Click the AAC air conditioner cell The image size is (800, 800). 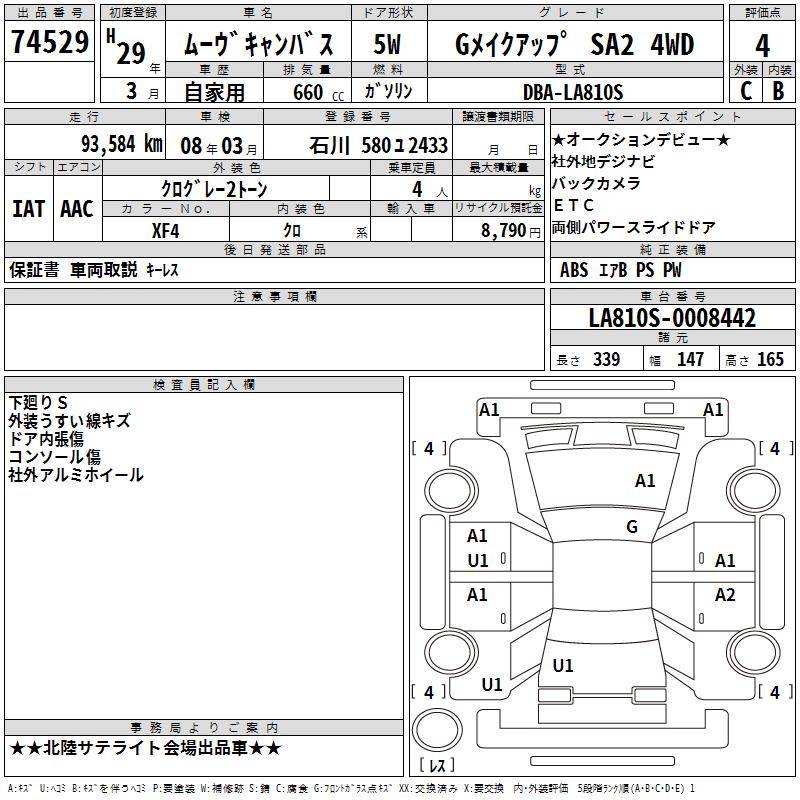pos(76,208)
